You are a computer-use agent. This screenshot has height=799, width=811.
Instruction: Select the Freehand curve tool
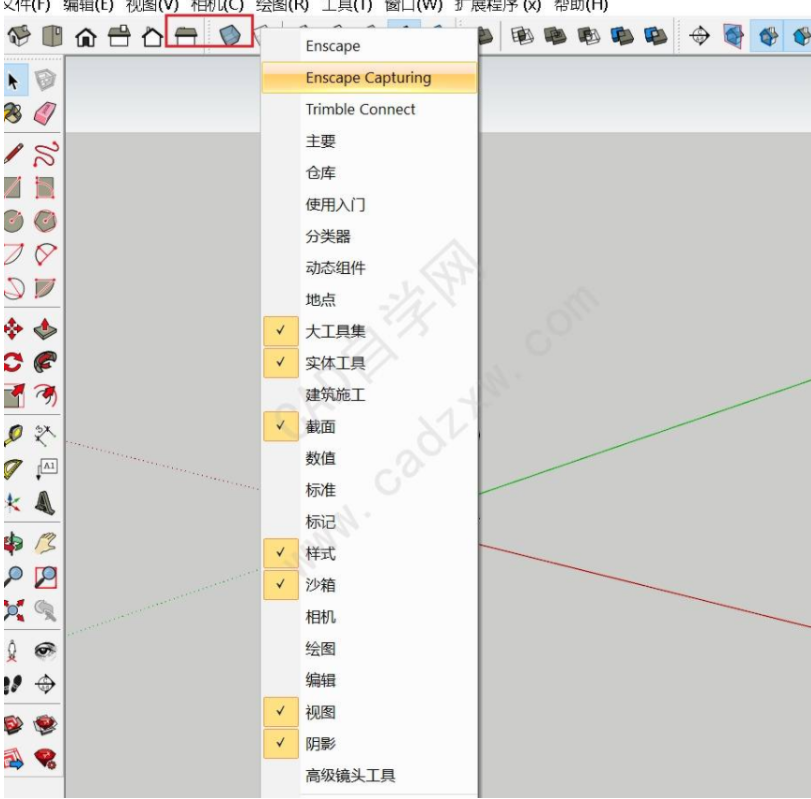pos(45,154)
